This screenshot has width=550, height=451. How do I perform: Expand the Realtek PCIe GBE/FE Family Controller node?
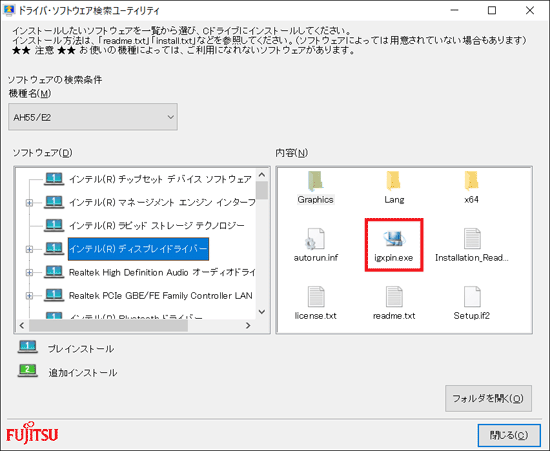pyautogui.click(x=29, y=296)
